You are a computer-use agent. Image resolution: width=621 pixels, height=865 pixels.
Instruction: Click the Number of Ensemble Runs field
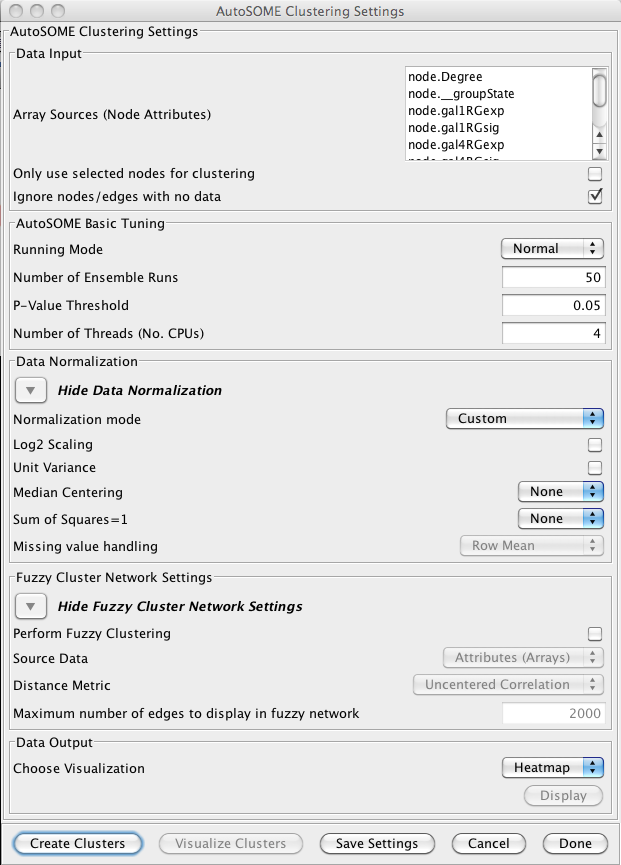pyautogui.click(x=553, y=278)
